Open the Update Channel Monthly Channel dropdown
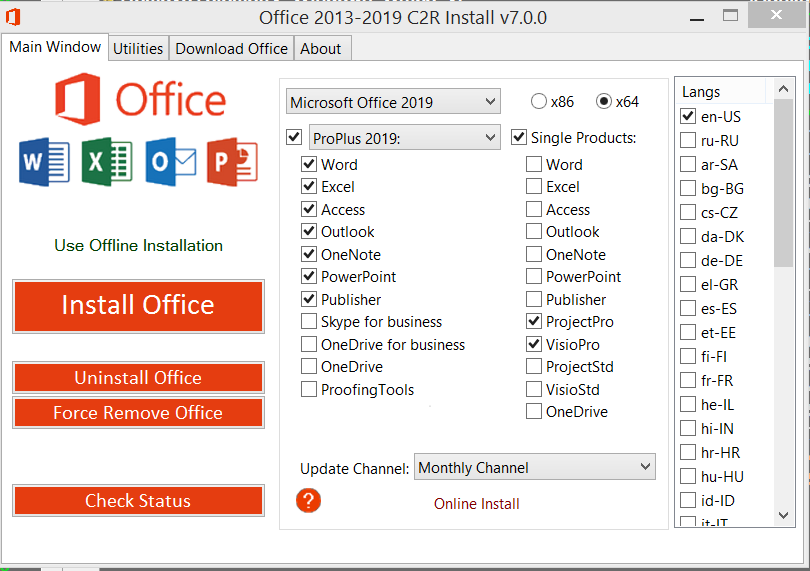Viewport: 810px width, 571px height. point(535,467)
